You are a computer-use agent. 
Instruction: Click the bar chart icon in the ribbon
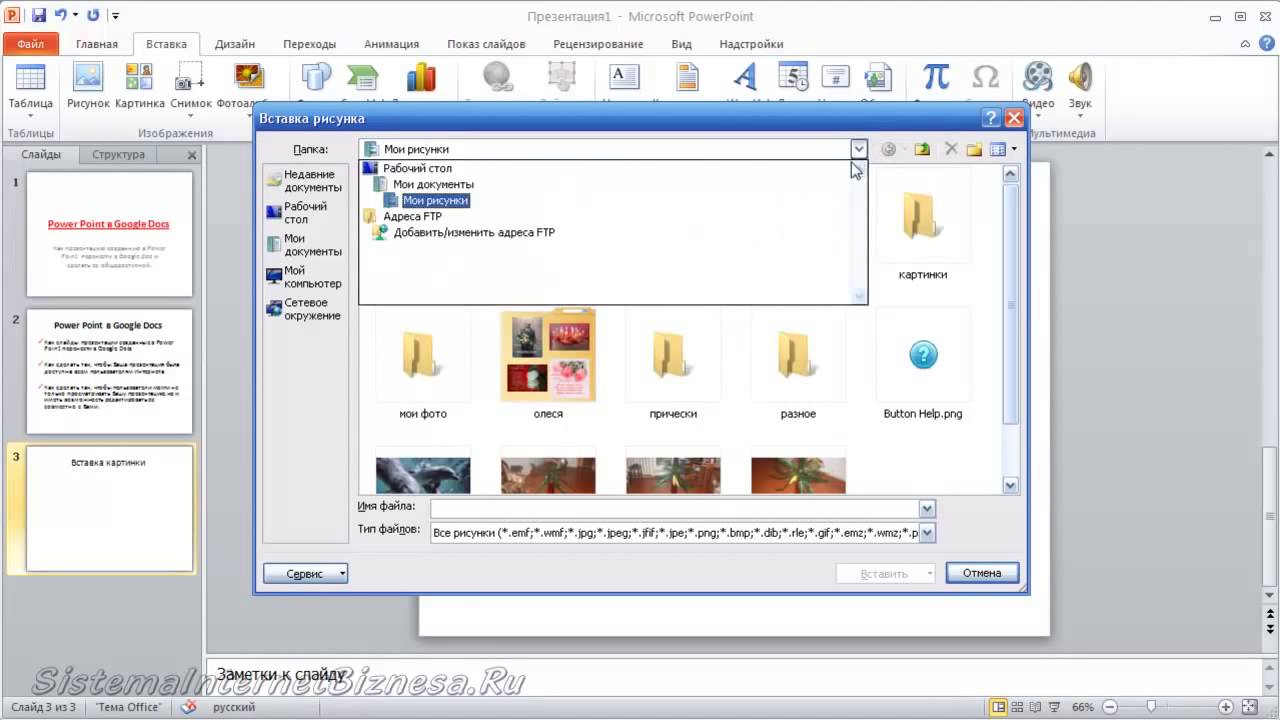[x=421, y=77]
